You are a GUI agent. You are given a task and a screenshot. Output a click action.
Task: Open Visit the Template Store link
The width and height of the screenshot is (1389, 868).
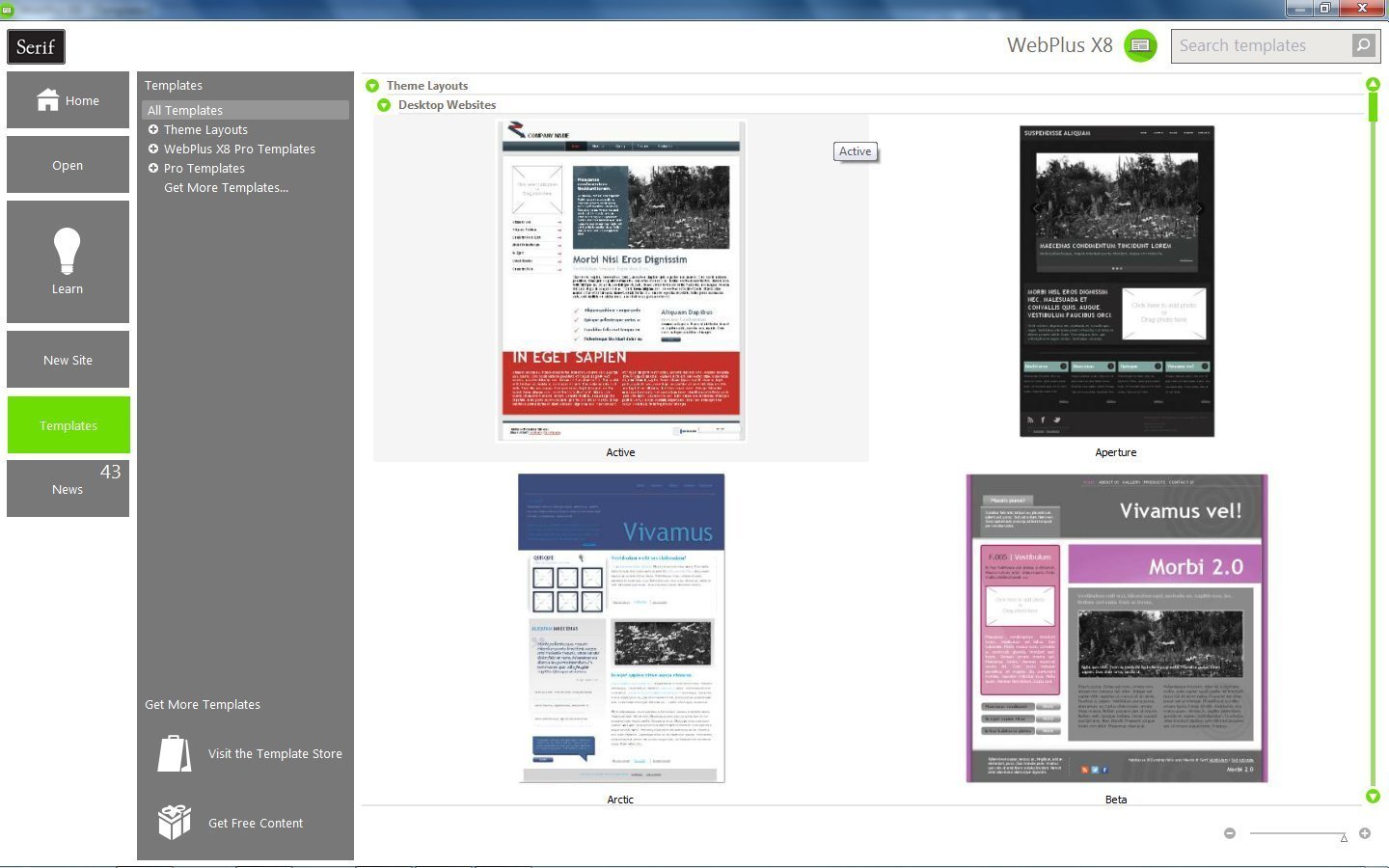coord(275,753)
